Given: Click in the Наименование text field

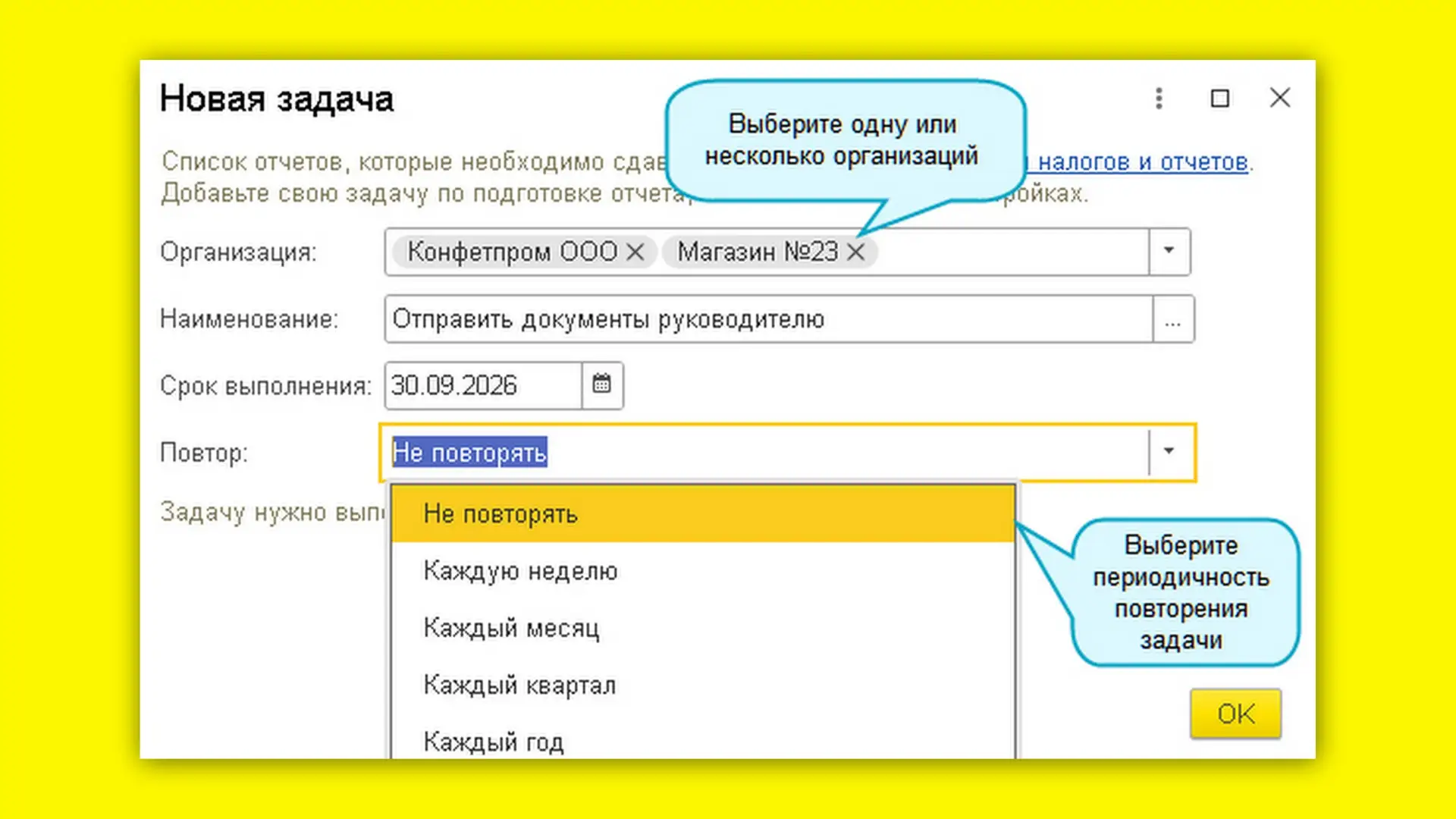Looking at the screenshot, I should [769, 319].
